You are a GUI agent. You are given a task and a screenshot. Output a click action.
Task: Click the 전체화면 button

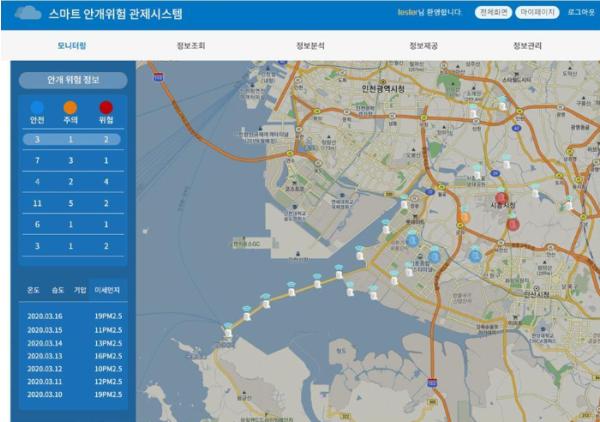(x=490, y=13)
